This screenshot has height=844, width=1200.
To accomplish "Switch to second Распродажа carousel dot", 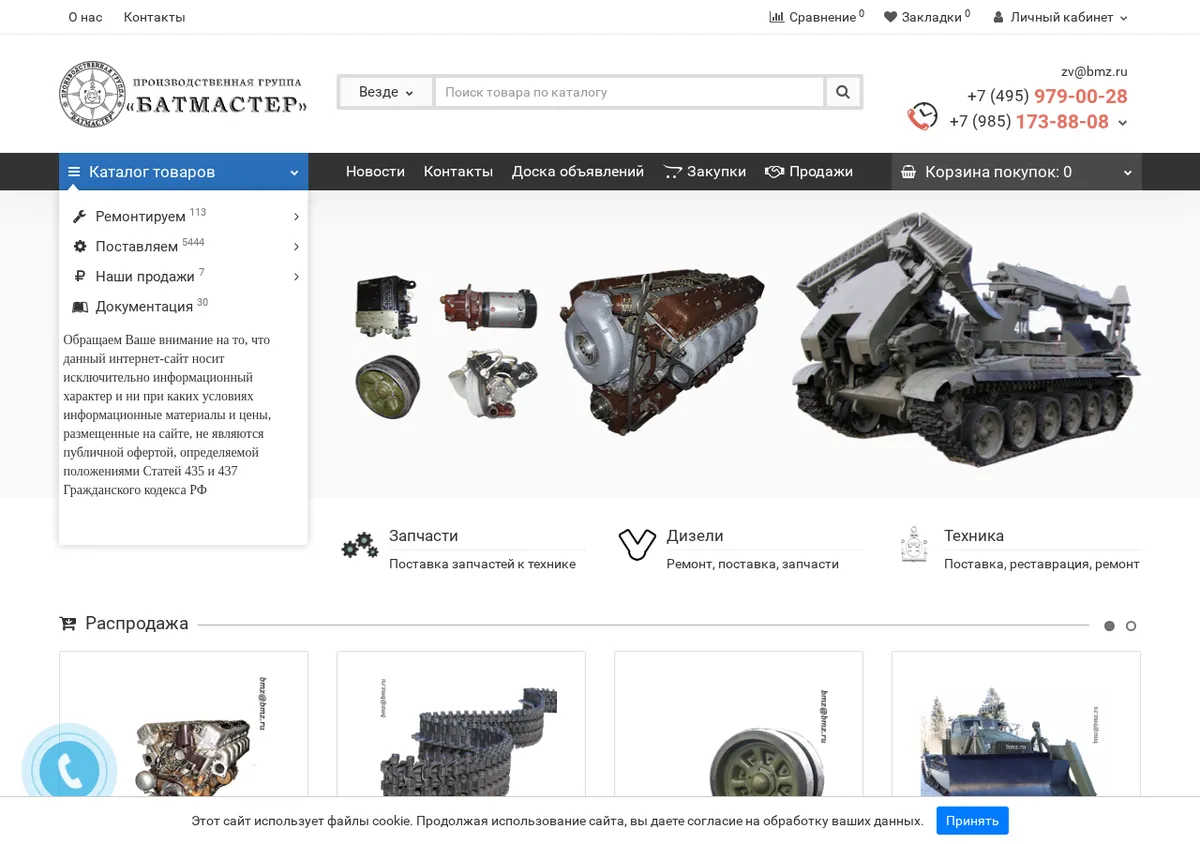I will tap(1131, 626).
